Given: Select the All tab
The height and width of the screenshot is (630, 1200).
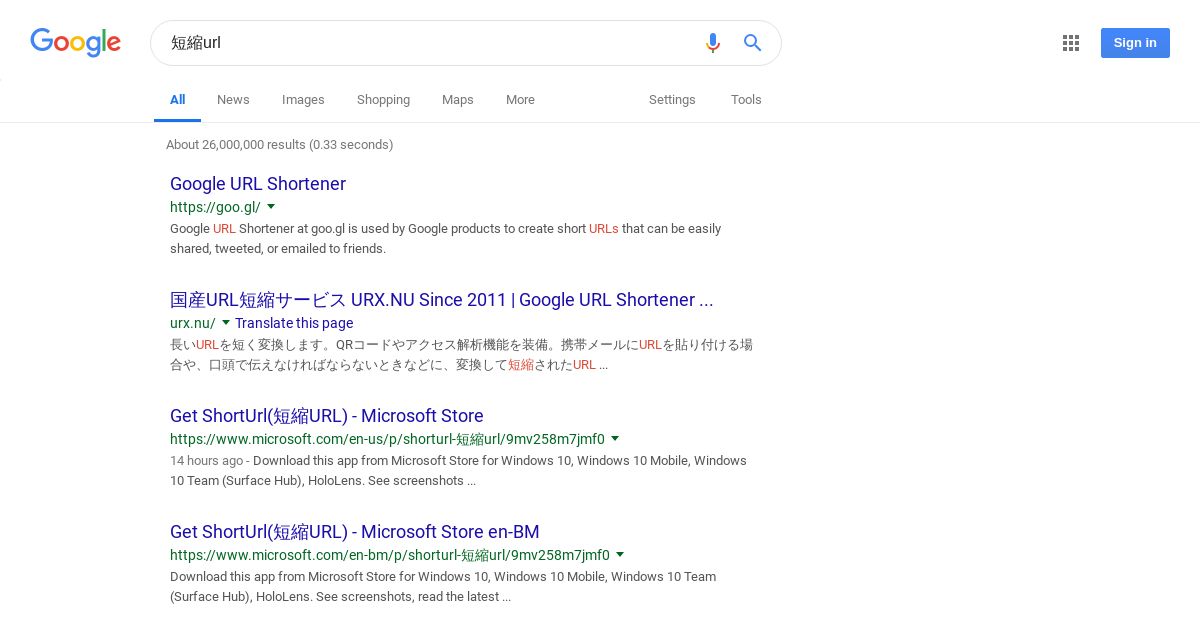Looking at the screenshot, I should coord(178,100).
